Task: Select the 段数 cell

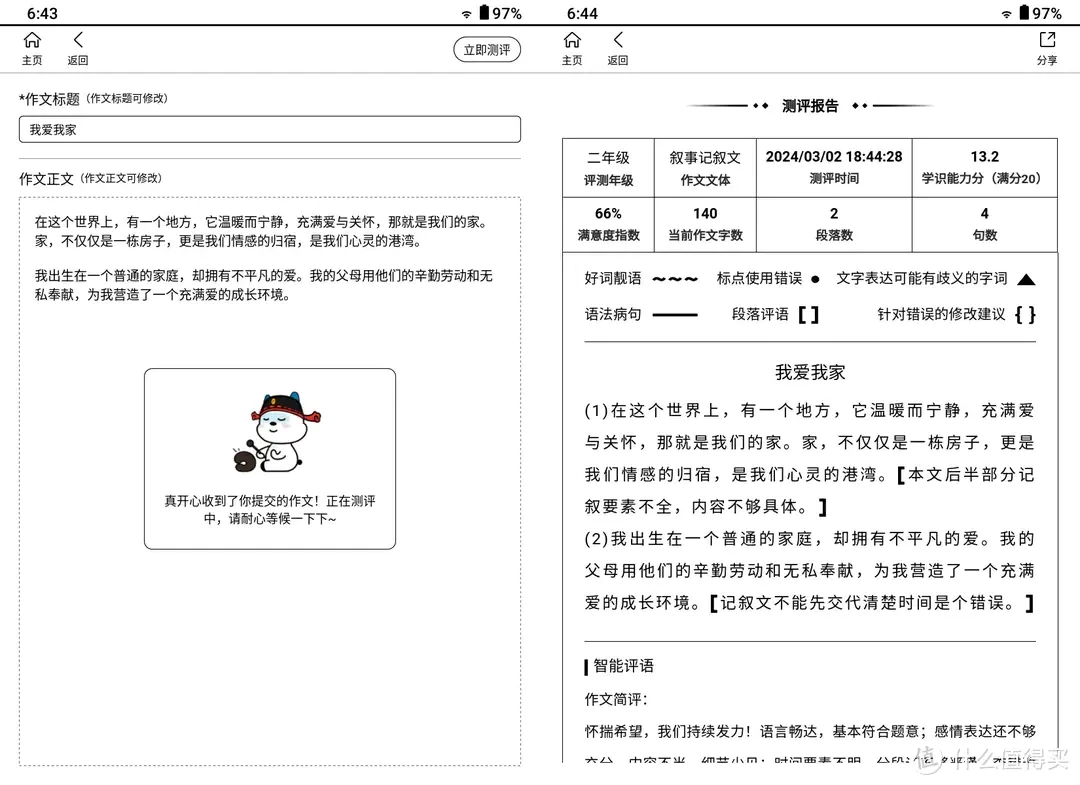Action: [x=833, y=224]
